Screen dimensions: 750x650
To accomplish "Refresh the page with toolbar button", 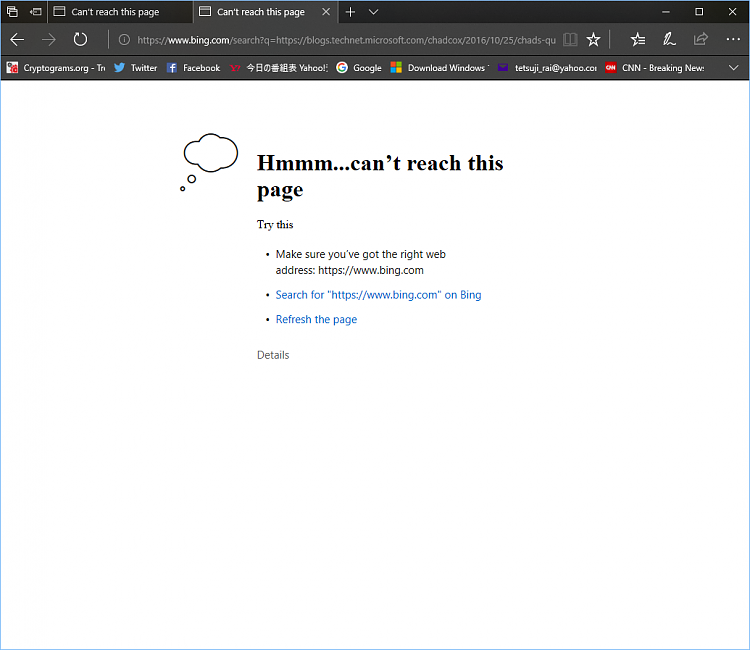I will tap(80, 40).
